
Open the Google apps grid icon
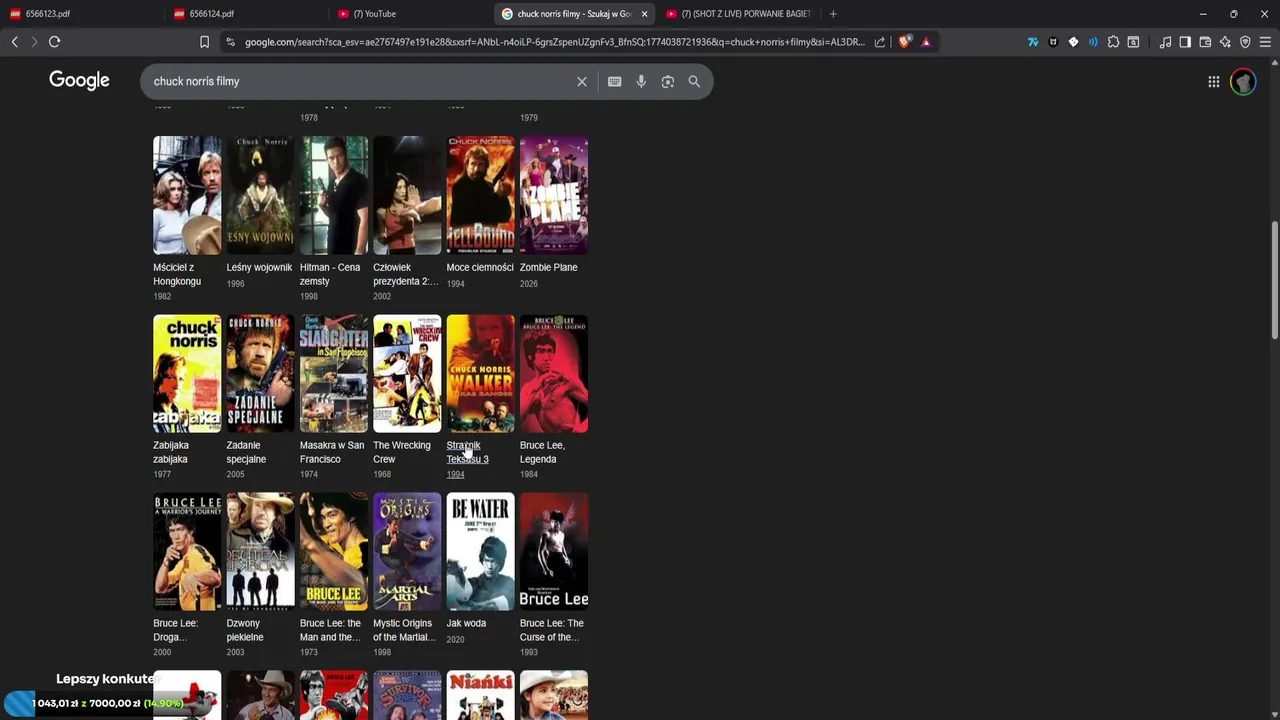tap(1213, 82)
